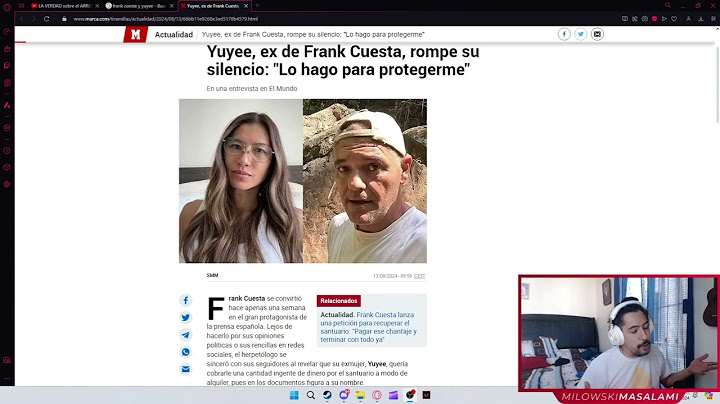The height and width of the screenshot is (404, 720).
Task: Open Steam from the taskbar
Action: tap(327, 395)
